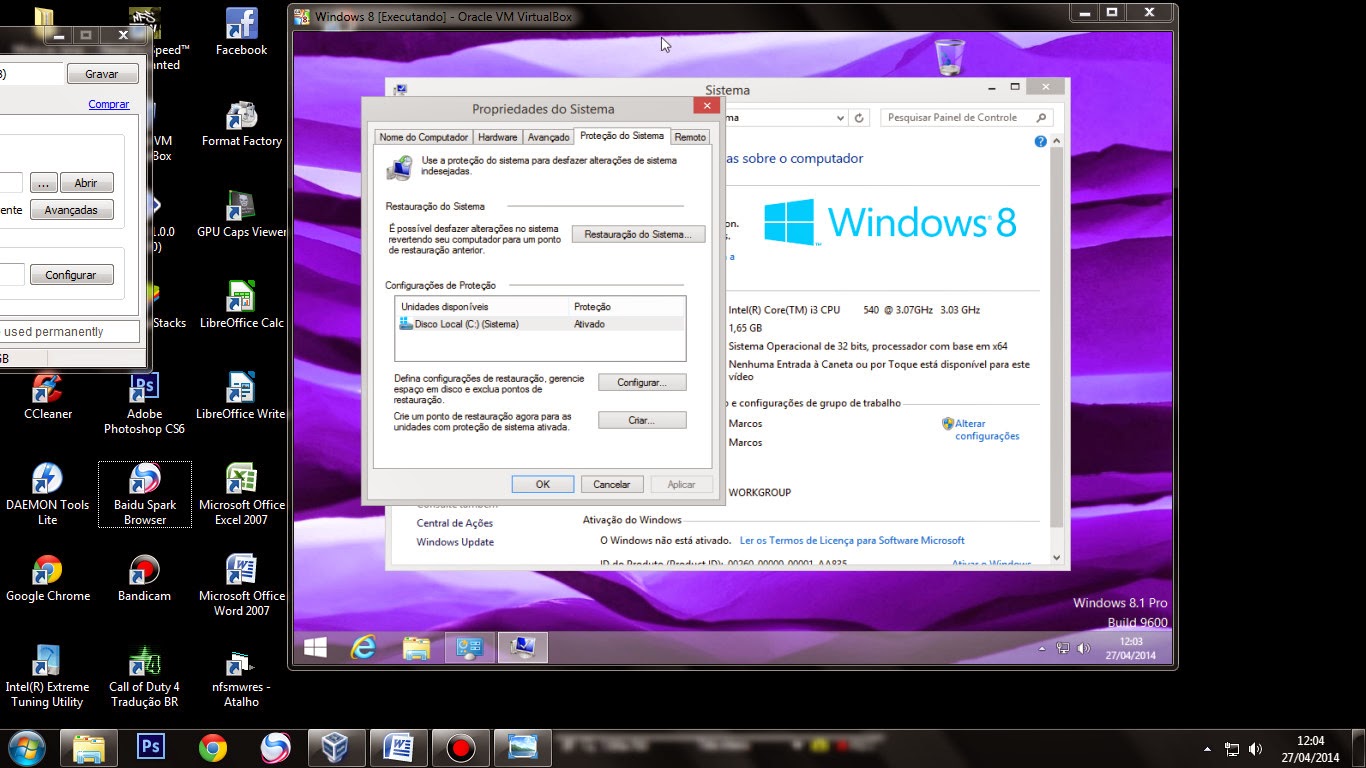1366x768 pixels.
Task: Open GPU Caps Viewer desktop icon
Action: [x=241, y=215]
